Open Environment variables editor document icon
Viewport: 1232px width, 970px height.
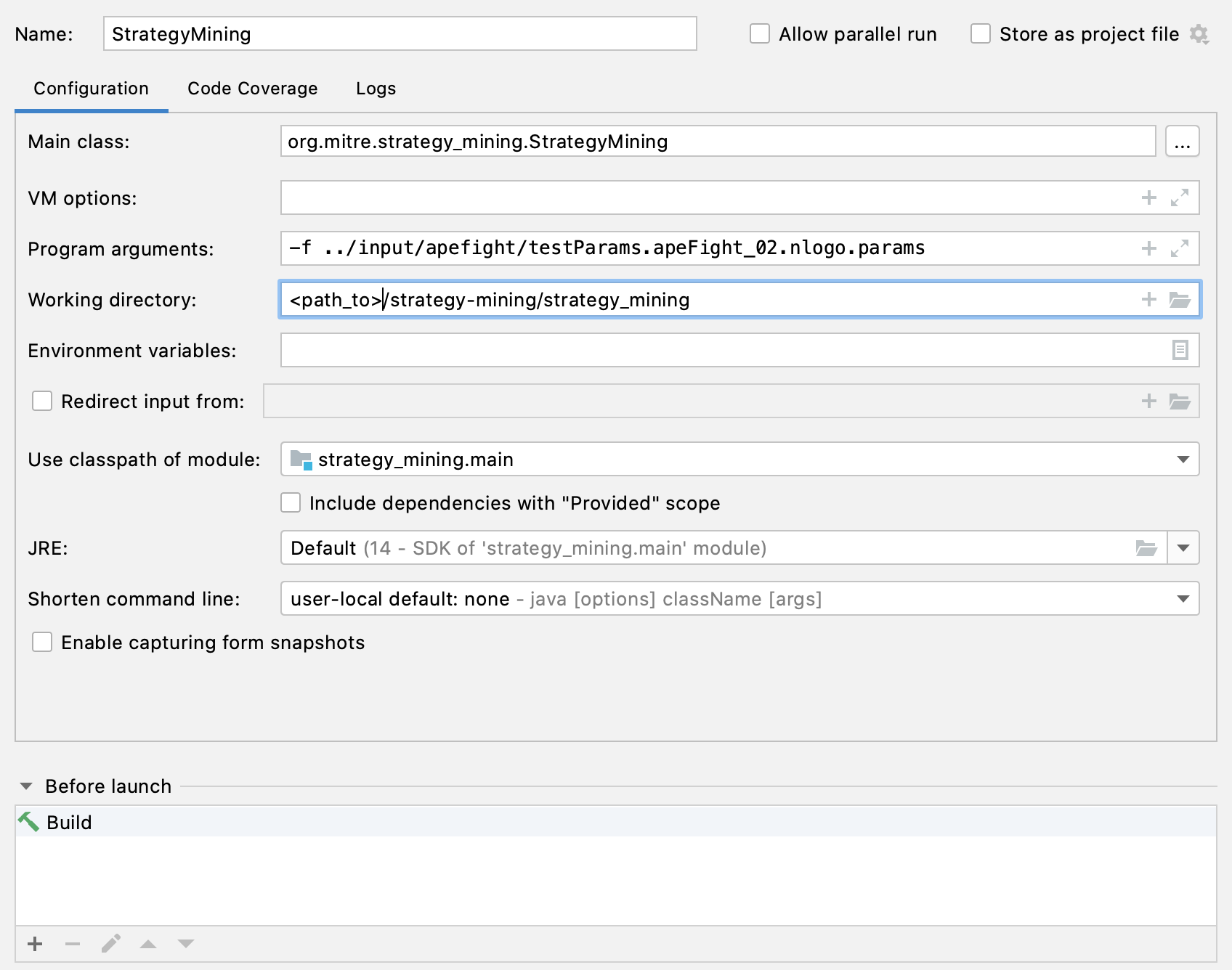(x=1180, y=350)
